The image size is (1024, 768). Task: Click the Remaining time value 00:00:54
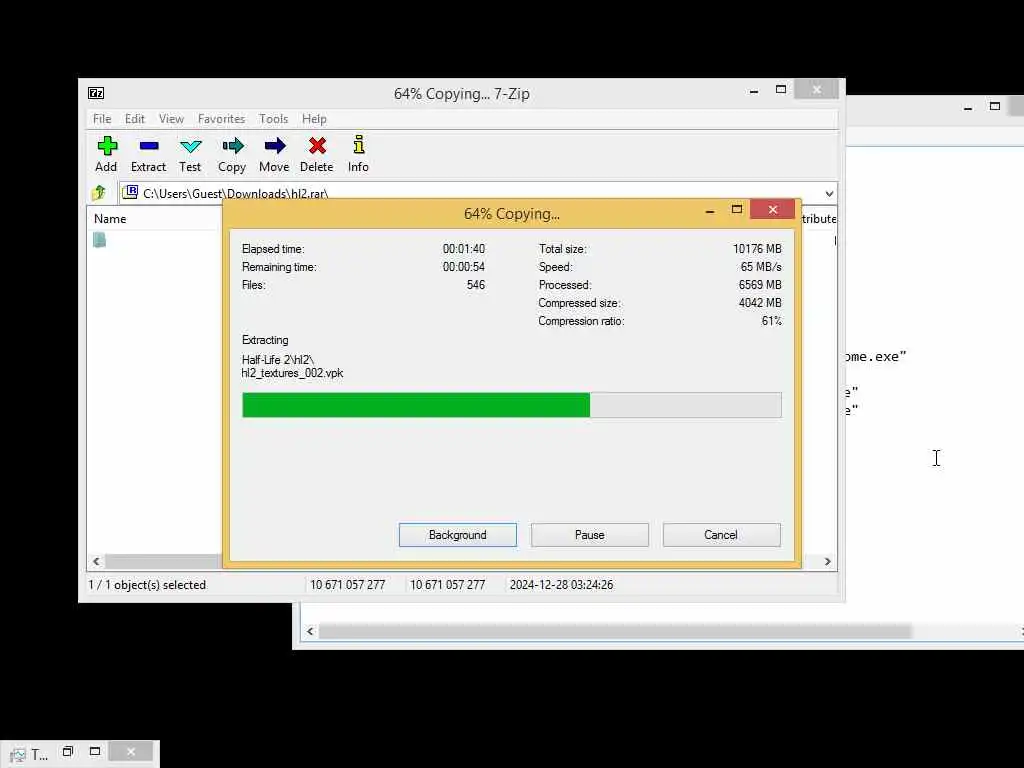coord(464,267)
